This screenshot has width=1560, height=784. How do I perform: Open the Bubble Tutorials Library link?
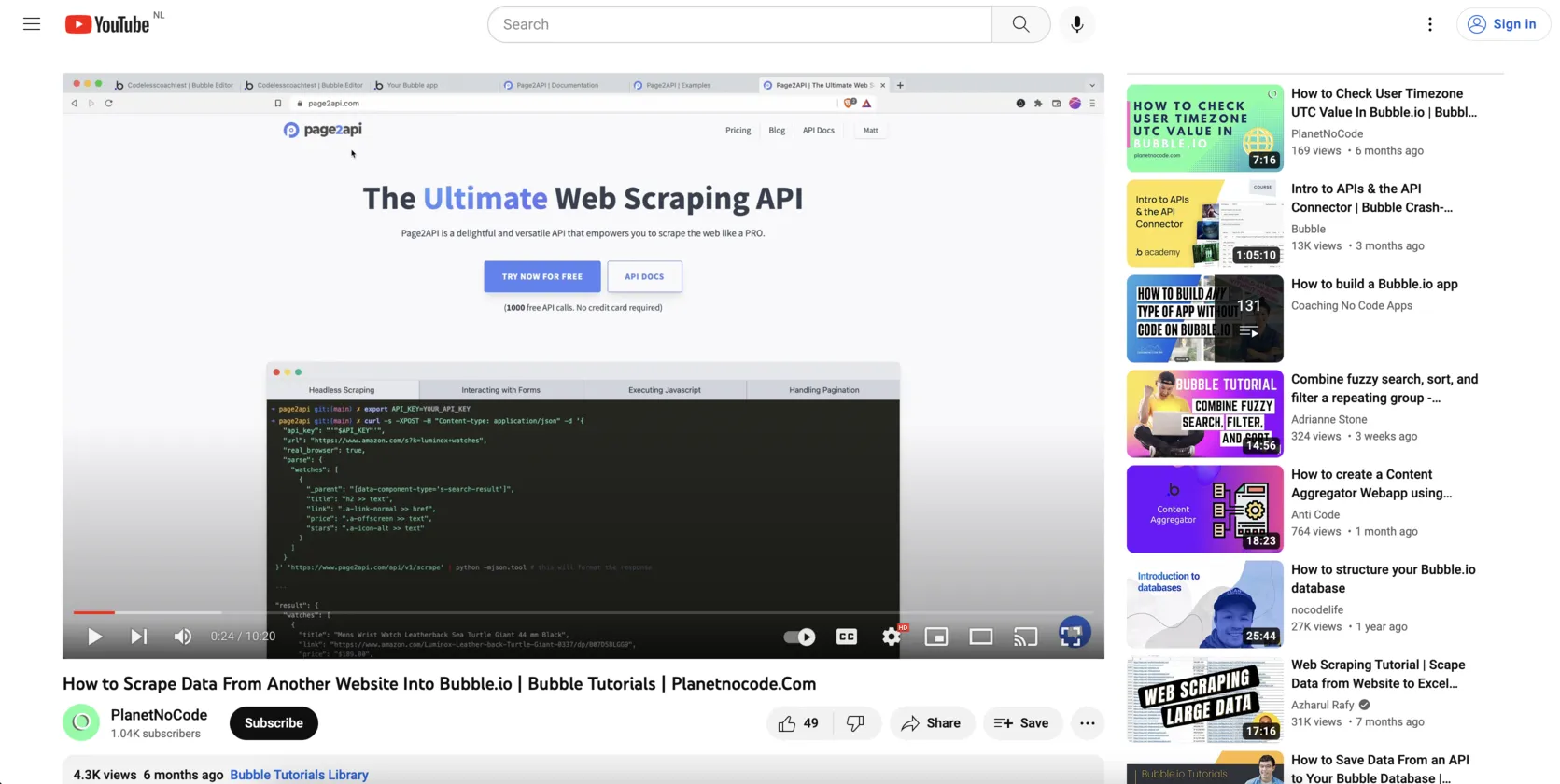299,775
